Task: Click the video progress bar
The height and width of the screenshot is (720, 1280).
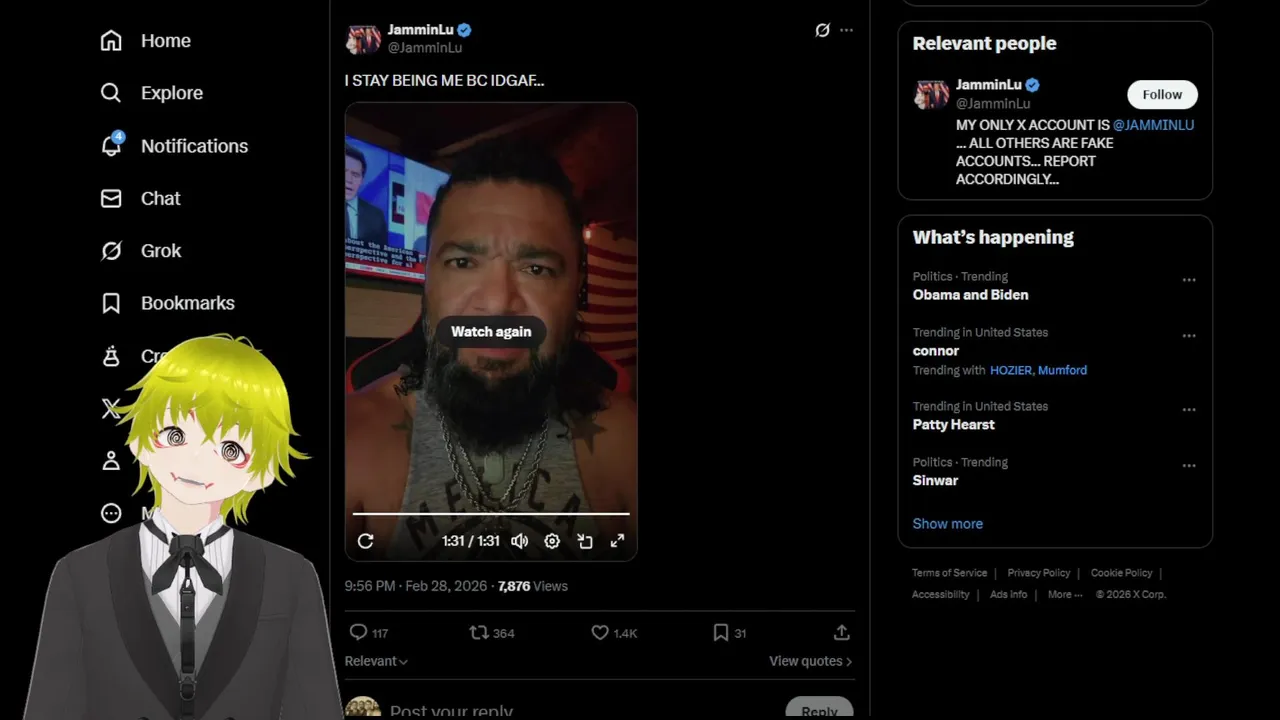Action: pos(491,514)
